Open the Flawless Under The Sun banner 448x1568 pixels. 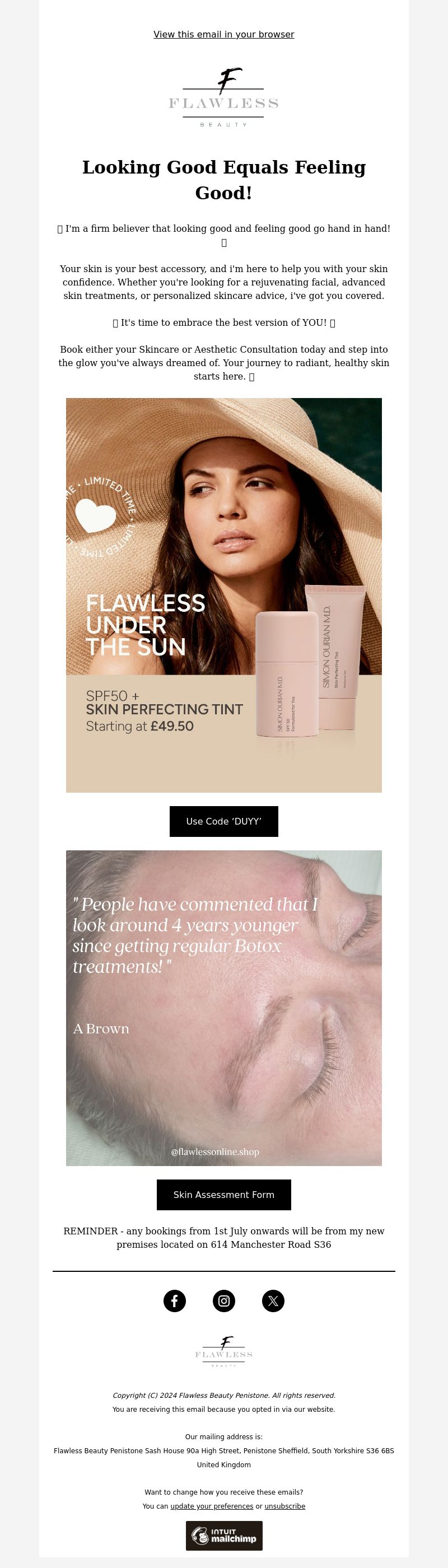click(224, 595)
